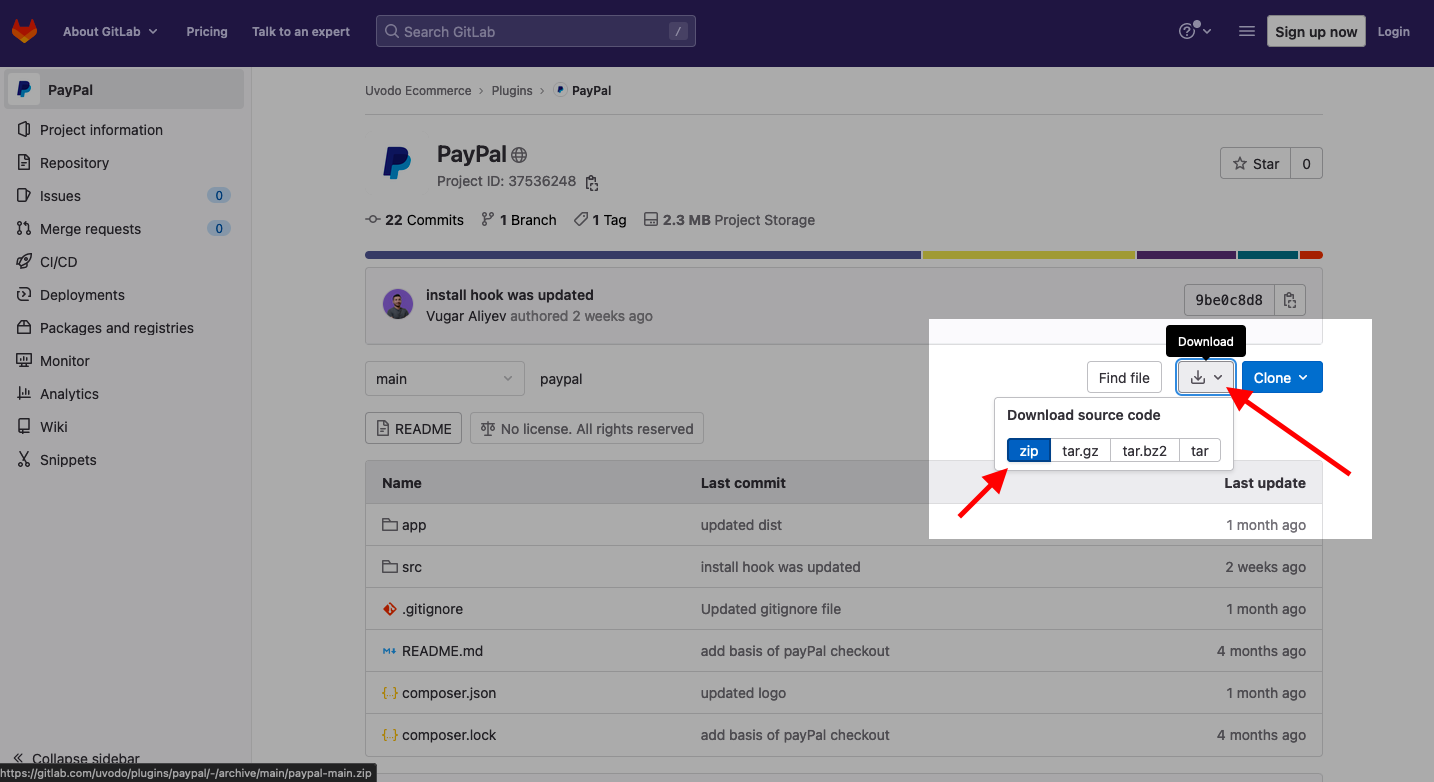The width and height of the screenshot is (1434, 782).
Task: Open Vugar Aliyev author profile link
Action: 466,316
